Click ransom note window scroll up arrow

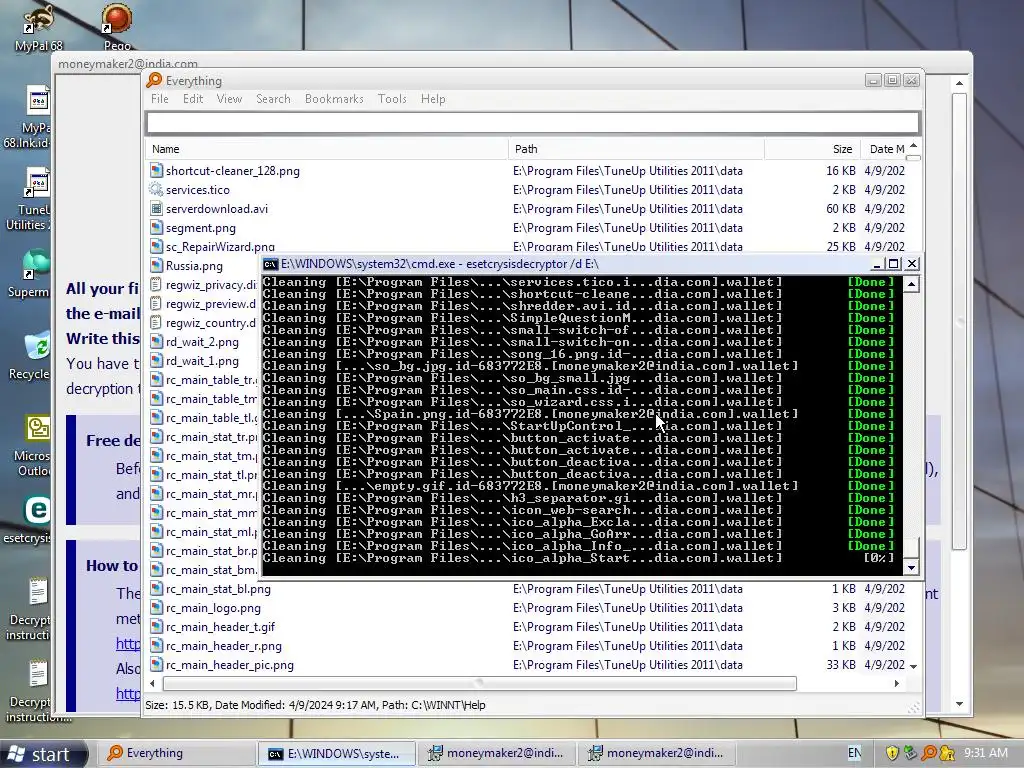click(x=959, y=83)
